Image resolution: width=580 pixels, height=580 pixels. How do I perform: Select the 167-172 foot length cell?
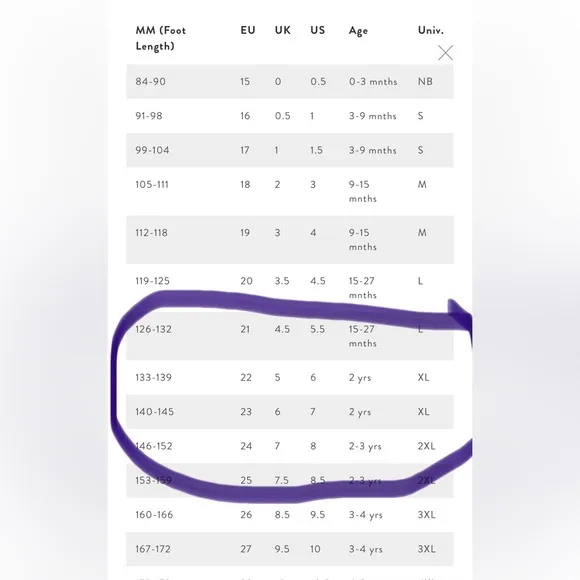pos(153,549)
